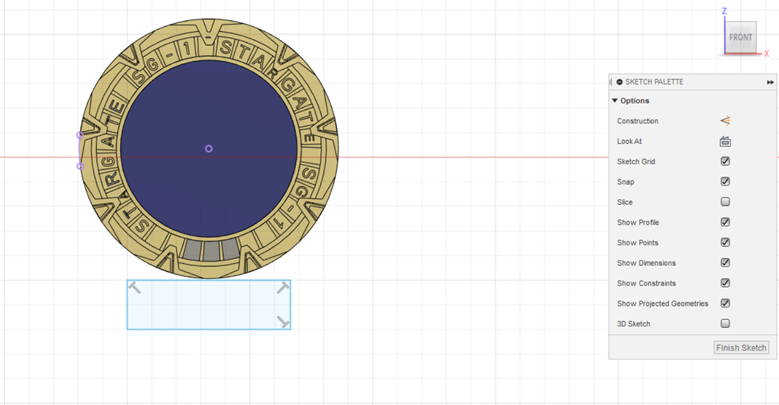Click the Look At icon
Viewport: 779px width, 405px height.
[725, 142]
